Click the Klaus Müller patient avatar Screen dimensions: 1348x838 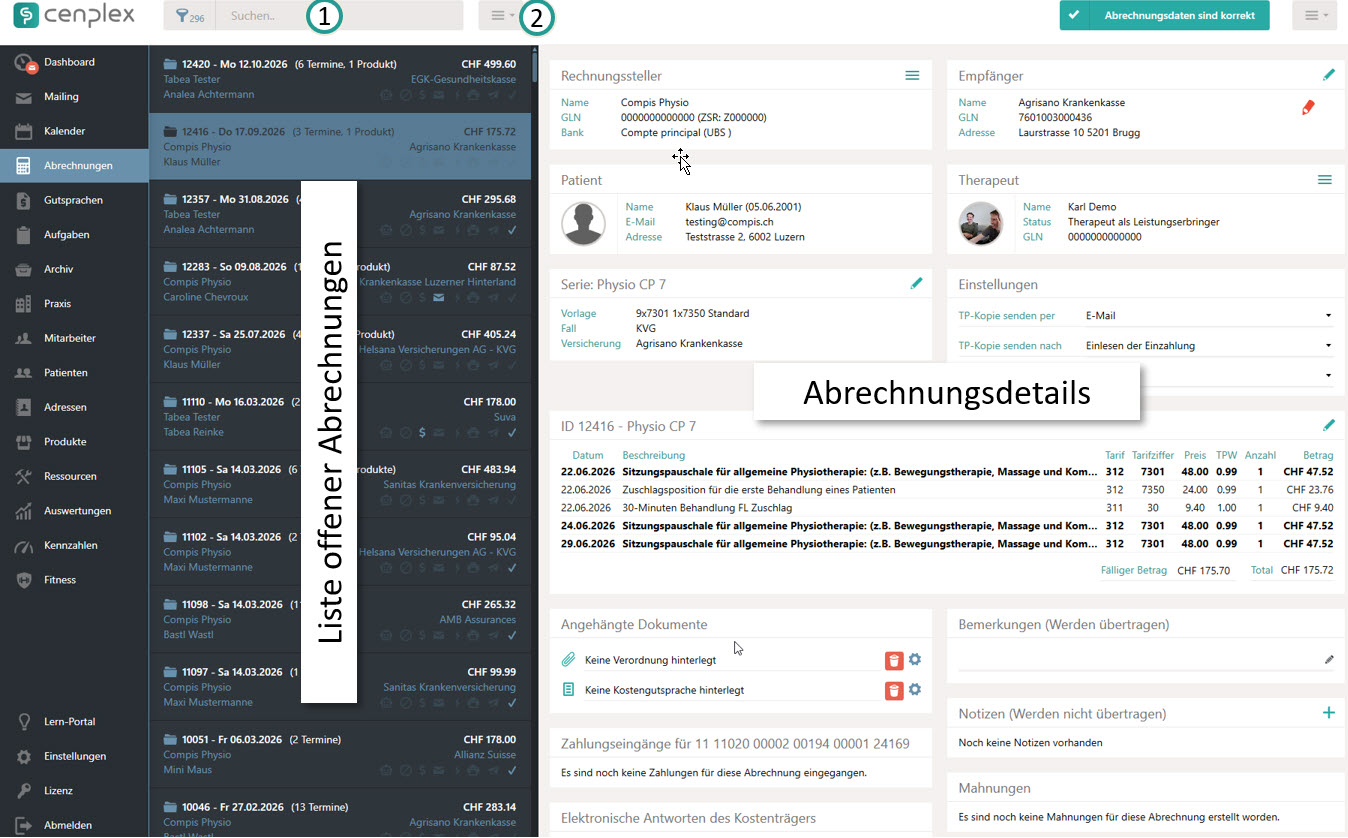point(584,223)
